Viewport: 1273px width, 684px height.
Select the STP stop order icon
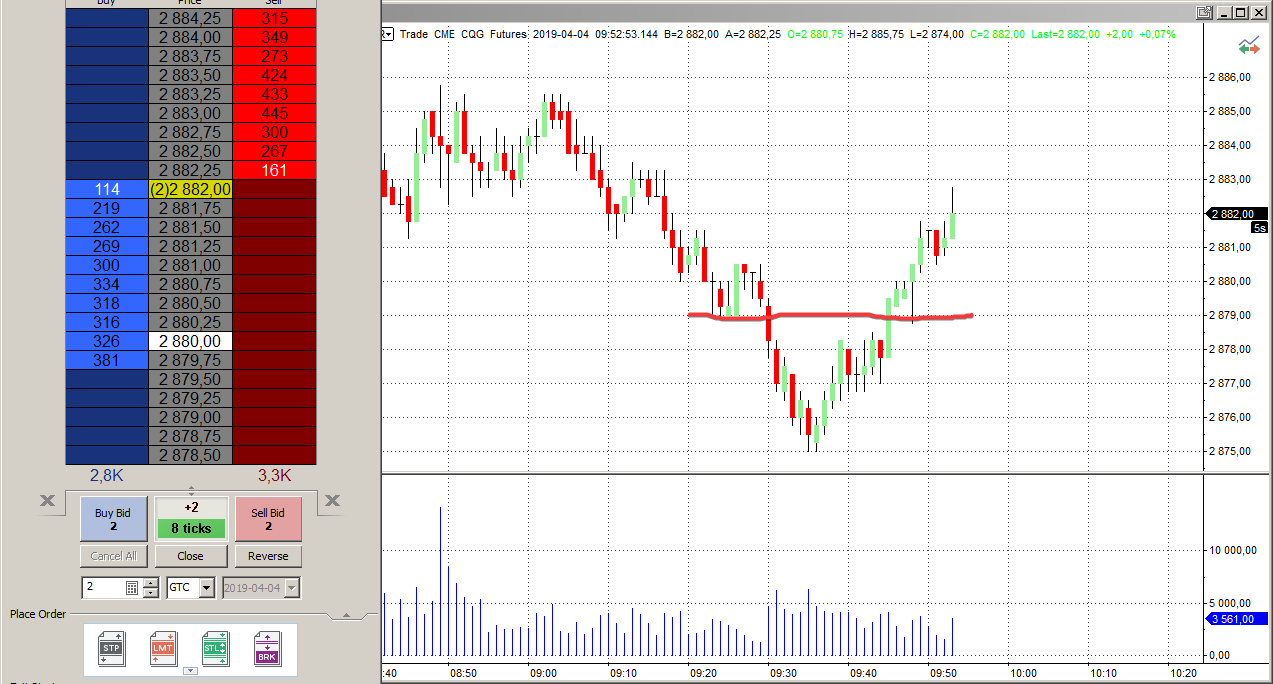coord(111,648)
